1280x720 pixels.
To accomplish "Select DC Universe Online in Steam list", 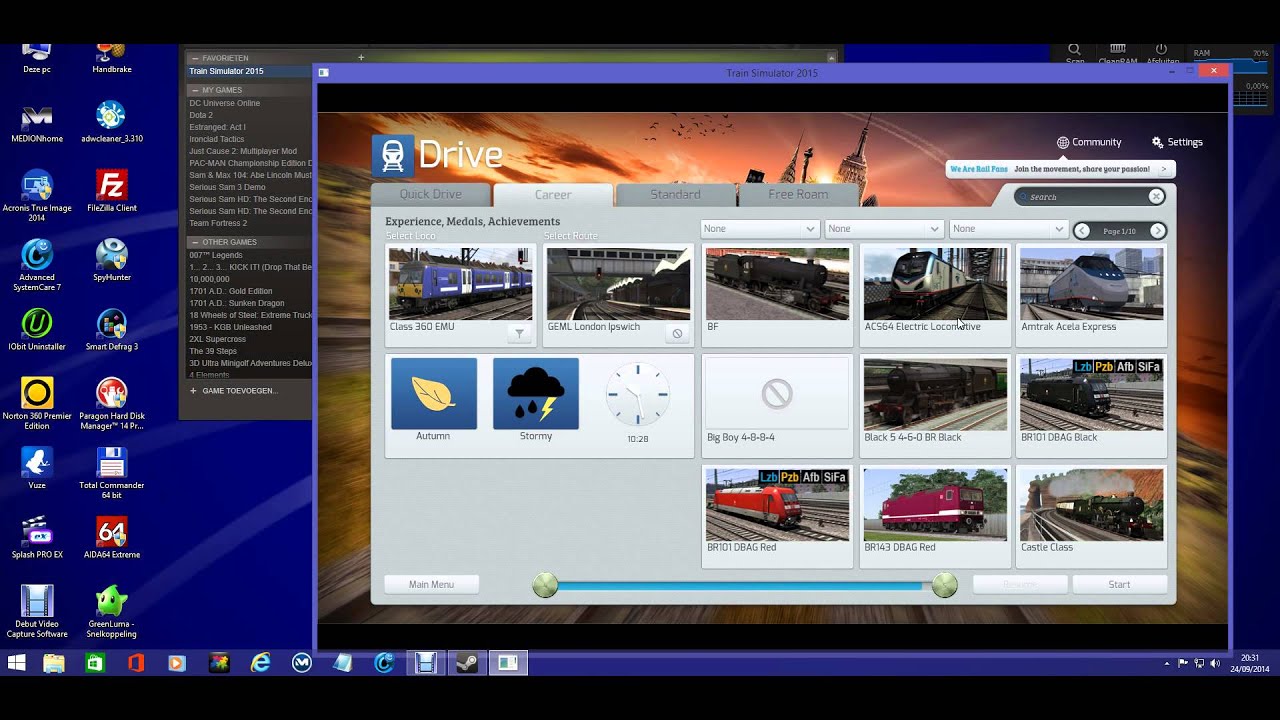I will point(225,103).
